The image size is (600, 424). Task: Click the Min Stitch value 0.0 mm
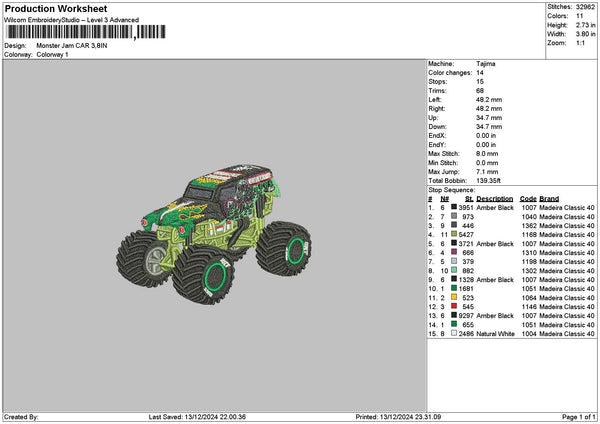coord(487,163)
